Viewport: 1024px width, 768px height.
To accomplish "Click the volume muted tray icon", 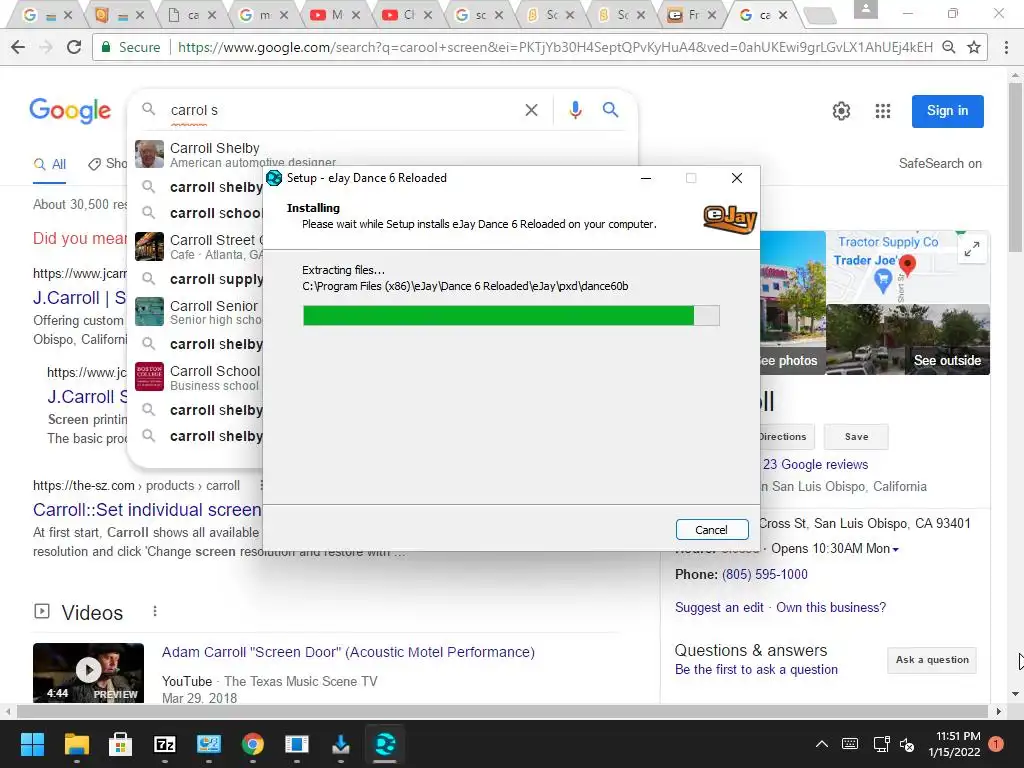I will (x=907, y=744).
